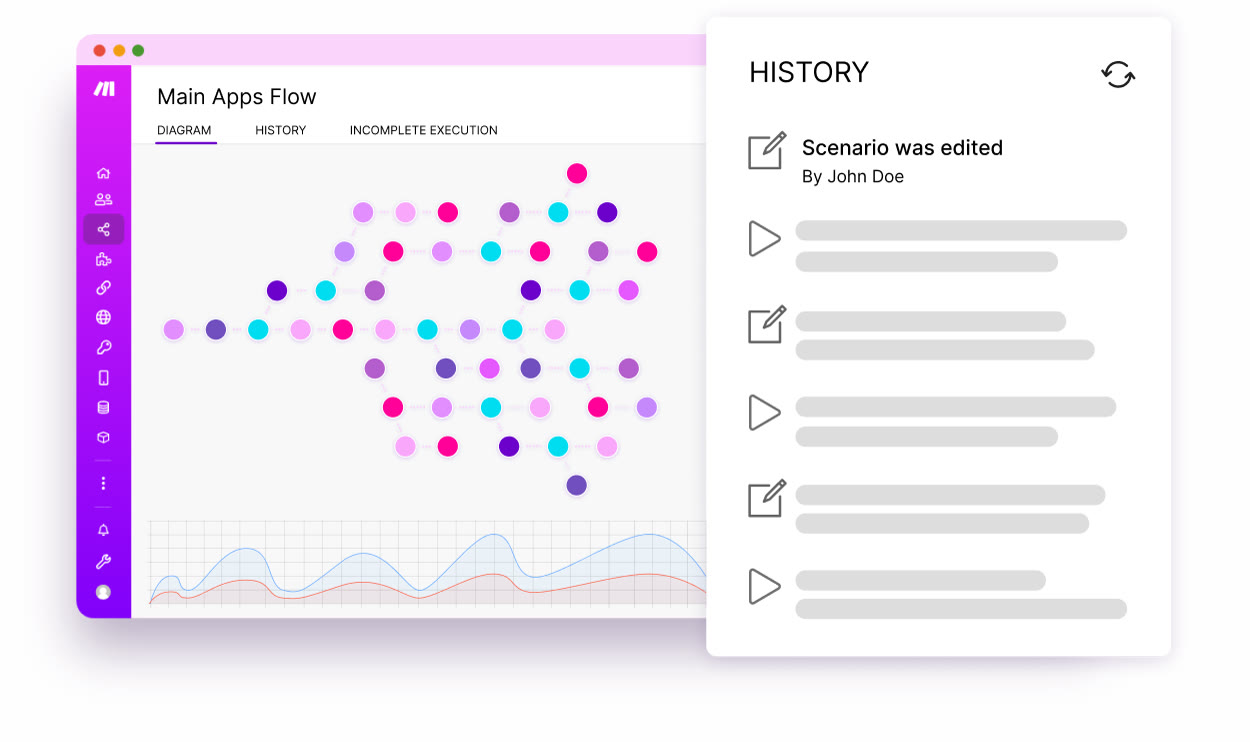The width and height of the screenshot is (1250, 742).
Task: Click the "By John Doe" author text
Action: pyautogui.click(x=853, y=177)
